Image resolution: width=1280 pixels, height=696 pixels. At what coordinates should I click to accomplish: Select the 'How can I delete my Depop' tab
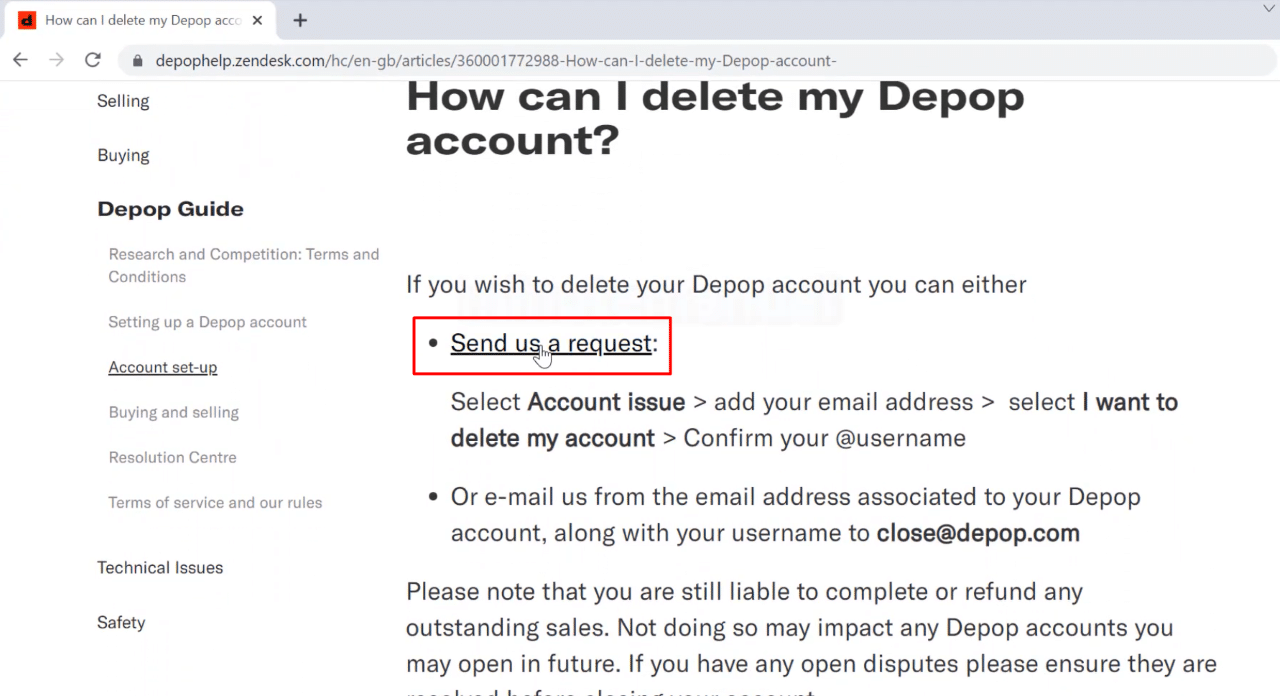(x=140, y=20)
